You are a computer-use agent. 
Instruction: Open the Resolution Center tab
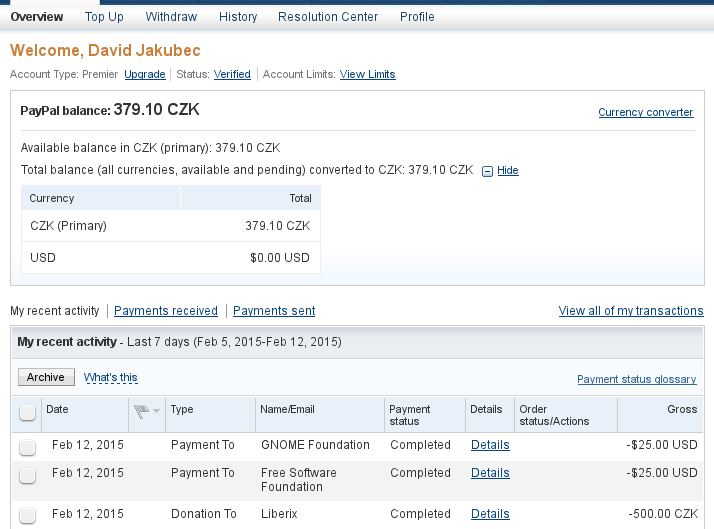(x=328, y=17)
